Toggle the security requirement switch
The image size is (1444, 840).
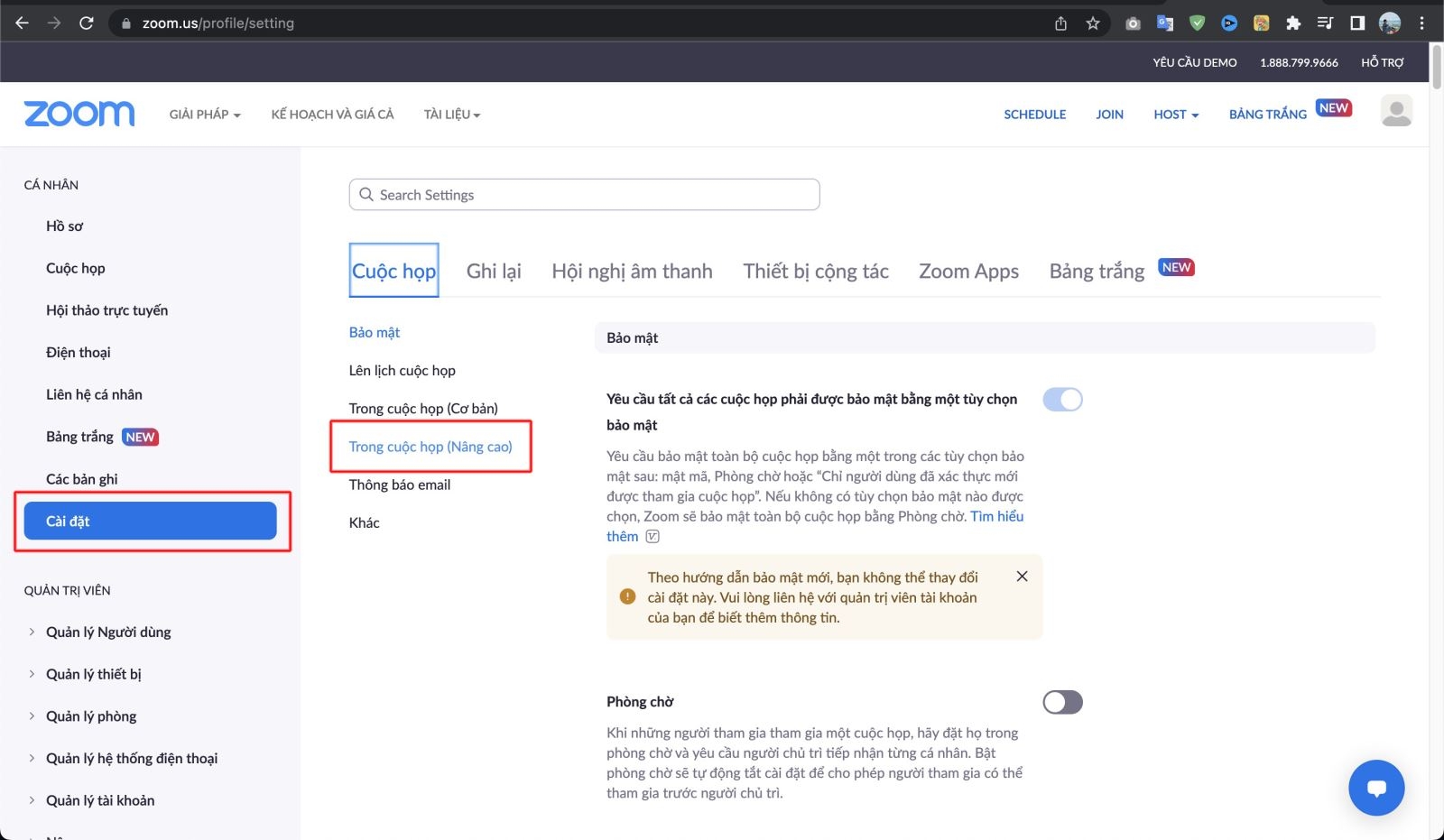(x=1062, y=399)
